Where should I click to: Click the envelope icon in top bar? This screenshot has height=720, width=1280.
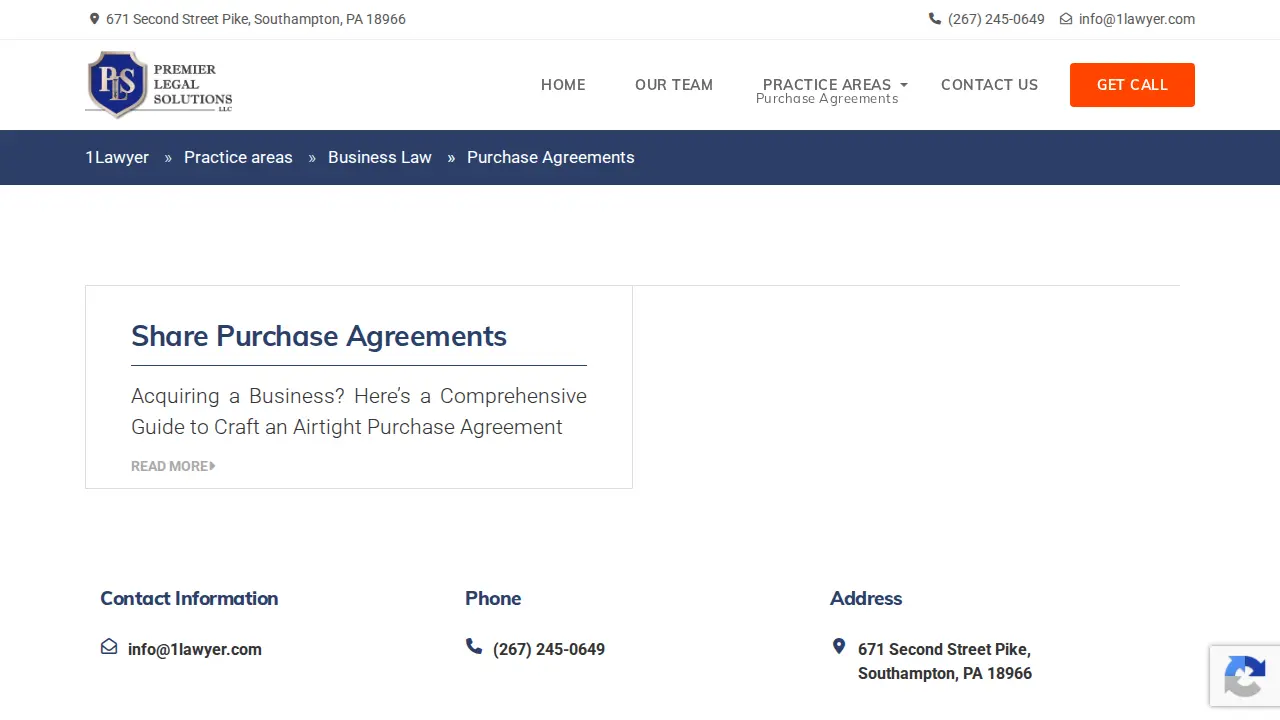1066,19
